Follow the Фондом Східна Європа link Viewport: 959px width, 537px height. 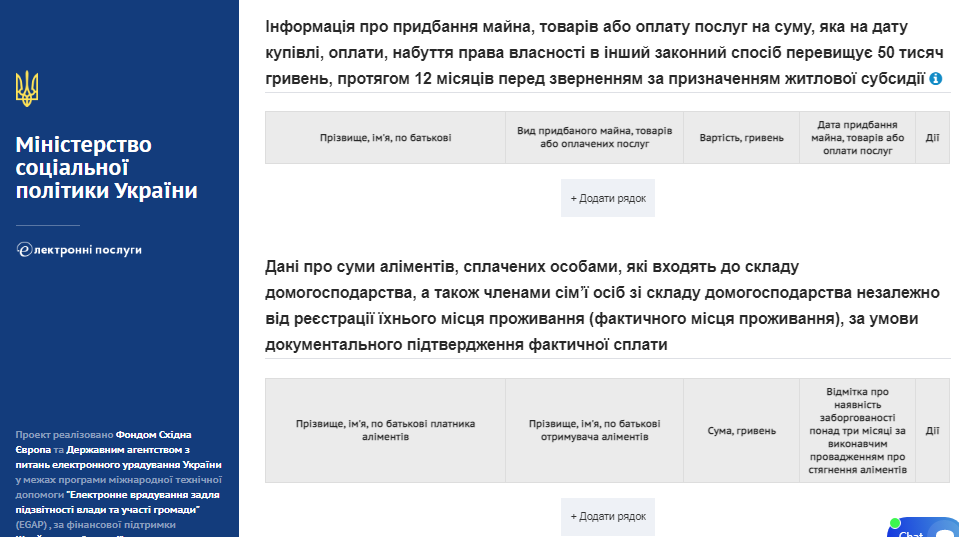click(x=103, y=442)
